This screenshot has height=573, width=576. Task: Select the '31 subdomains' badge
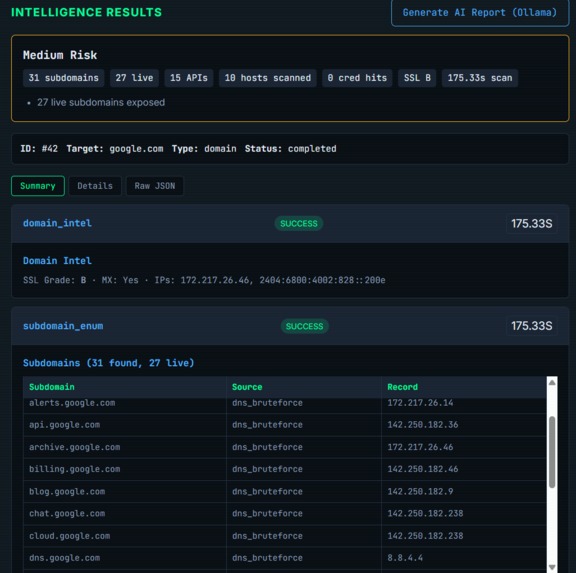pyautogui.click(x=64, y=78)
